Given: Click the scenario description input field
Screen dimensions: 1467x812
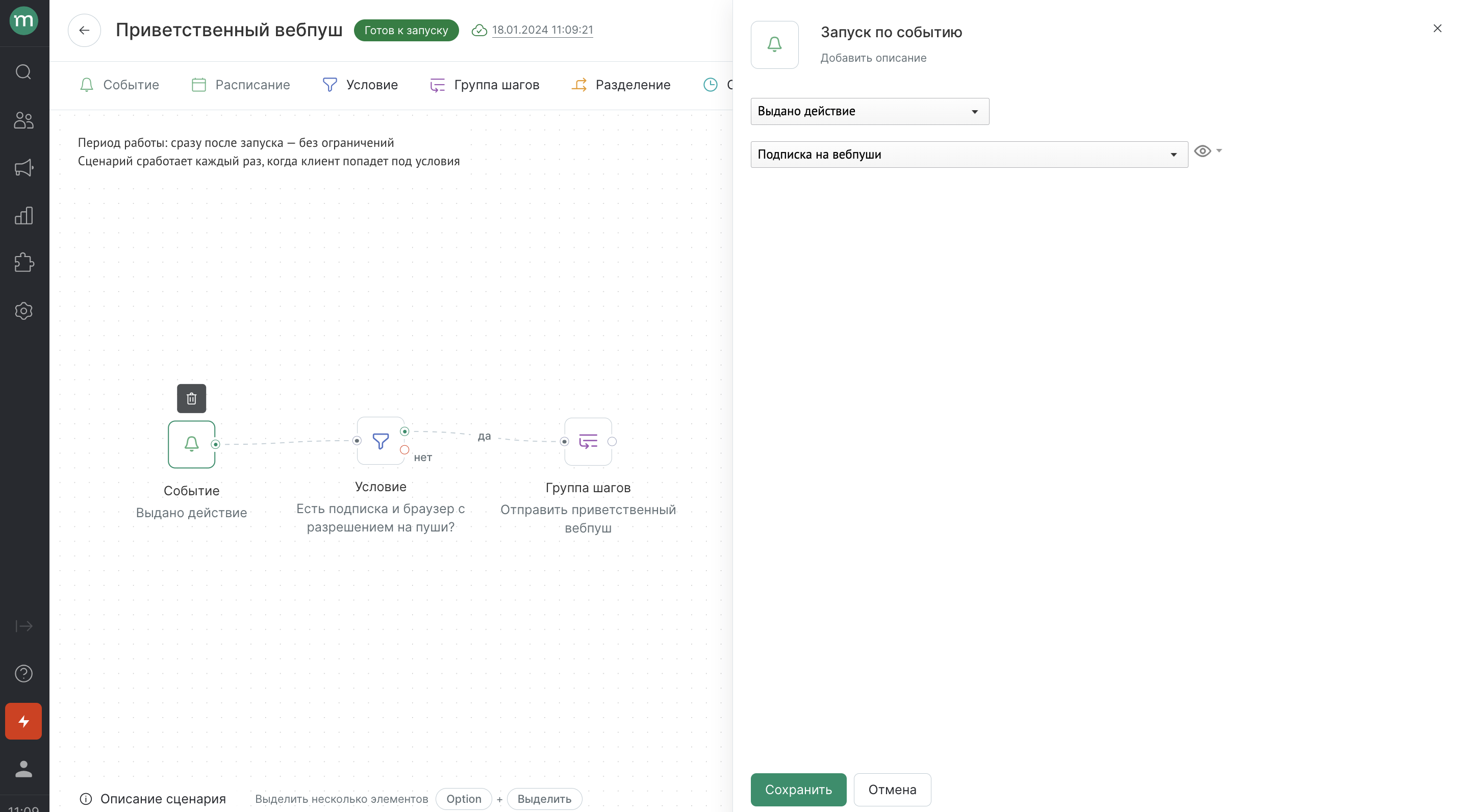Looking at the screenshot, I should coord(873,57).
